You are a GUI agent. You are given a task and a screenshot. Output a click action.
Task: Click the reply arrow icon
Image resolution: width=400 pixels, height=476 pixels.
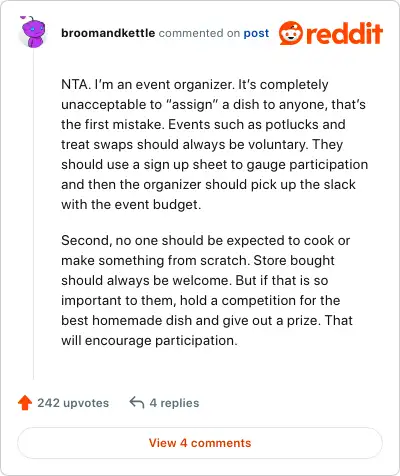pyautogui.click(x=137, y=402)
